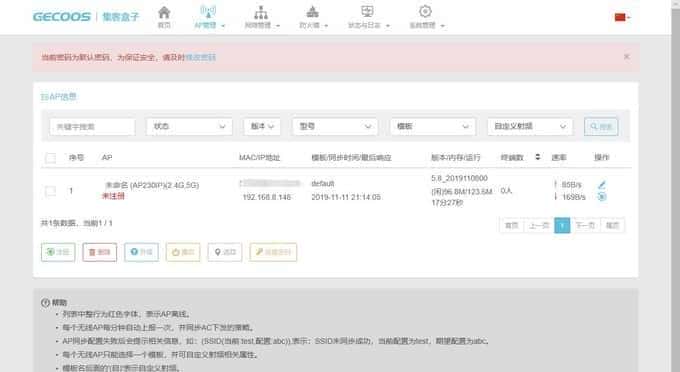Viewport: 680px width, 372px height.
Task: Open the AP management menu icon
Action: click(x=208, y=12)
